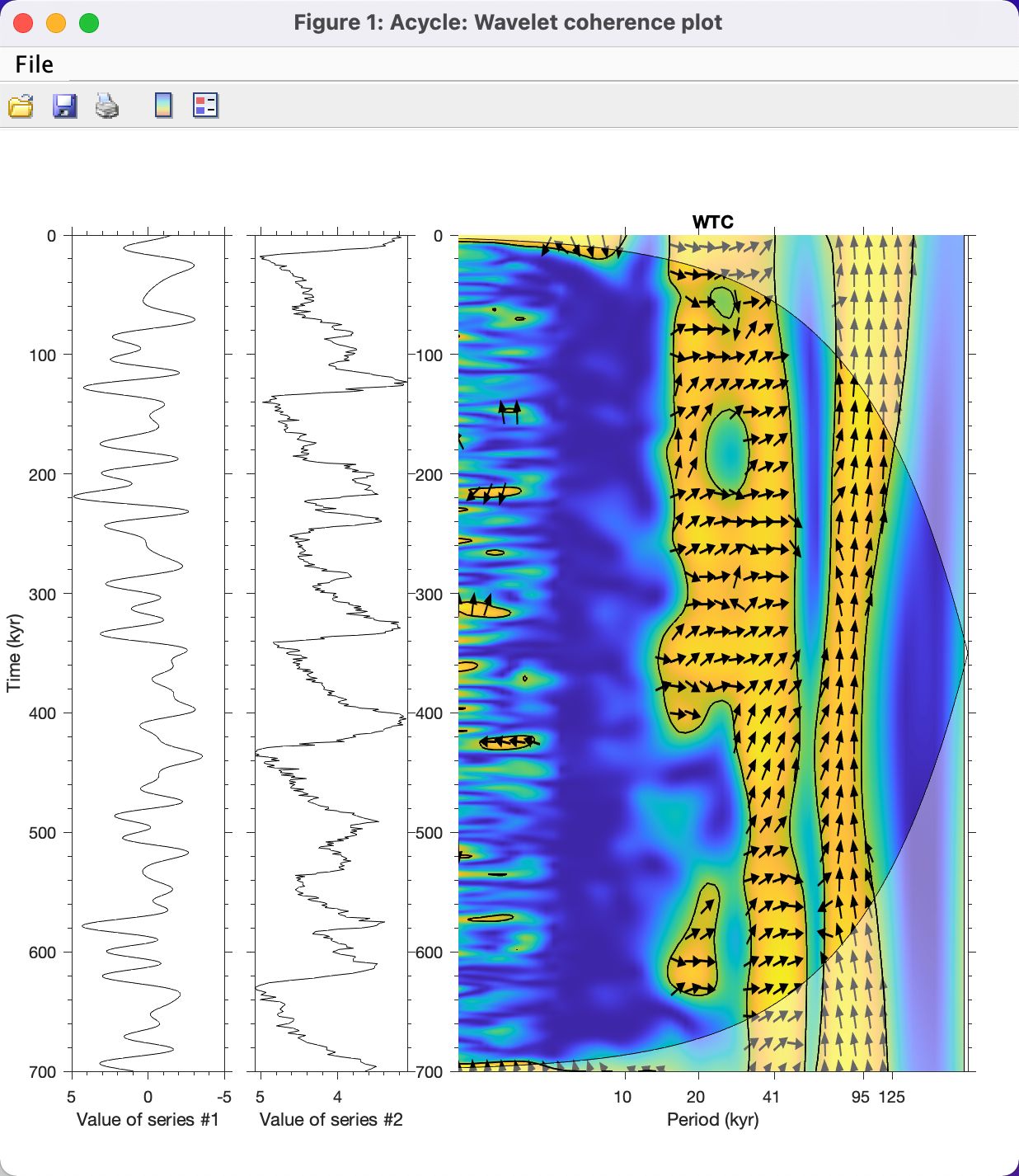This screenshot has height=1176, width=1019.
Task: Close the wavelet coherence figure window
Action: click(23, 23)
